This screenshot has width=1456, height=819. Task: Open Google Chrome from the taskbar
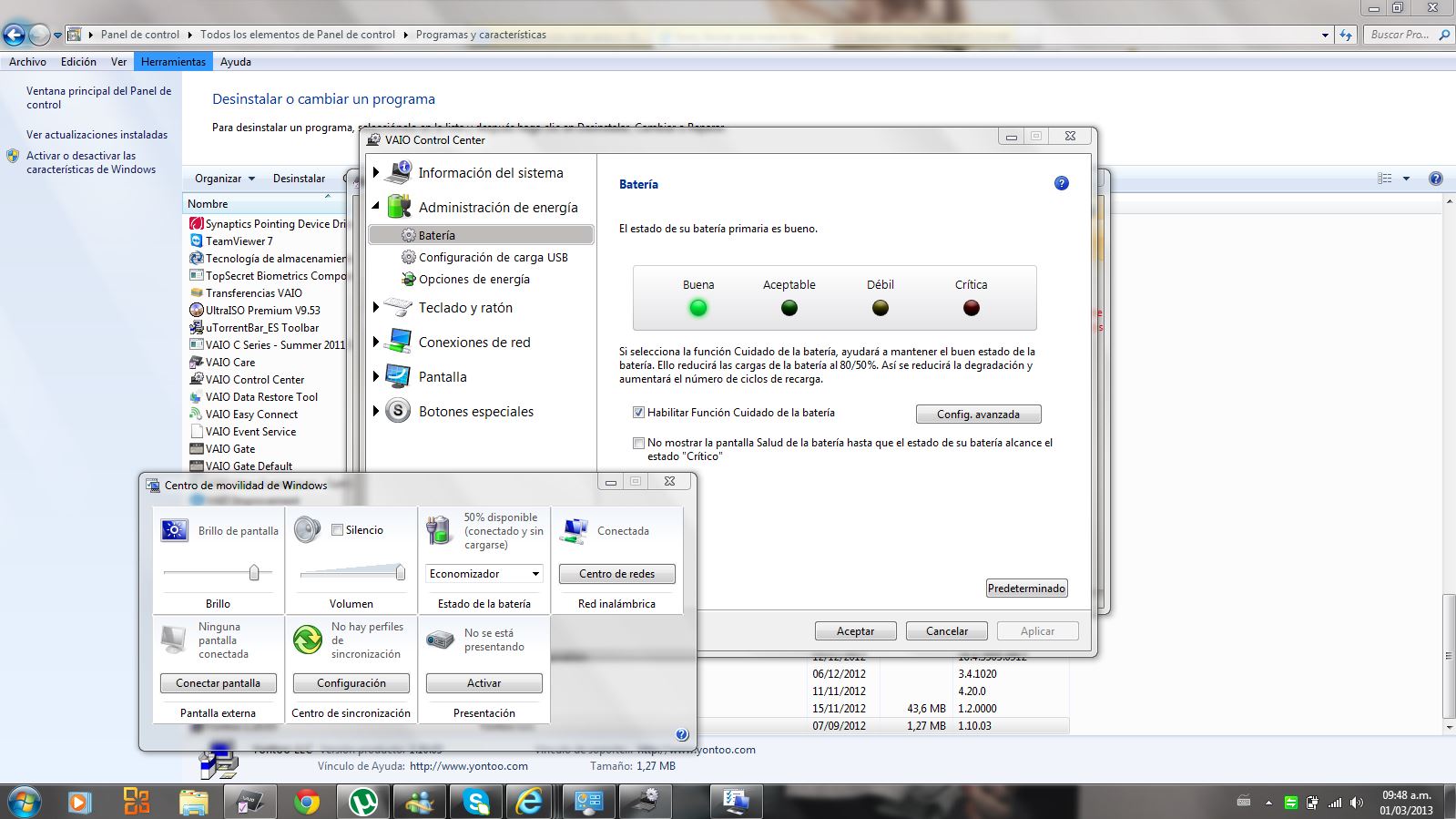pyautogui.click(x=307, y=802)
